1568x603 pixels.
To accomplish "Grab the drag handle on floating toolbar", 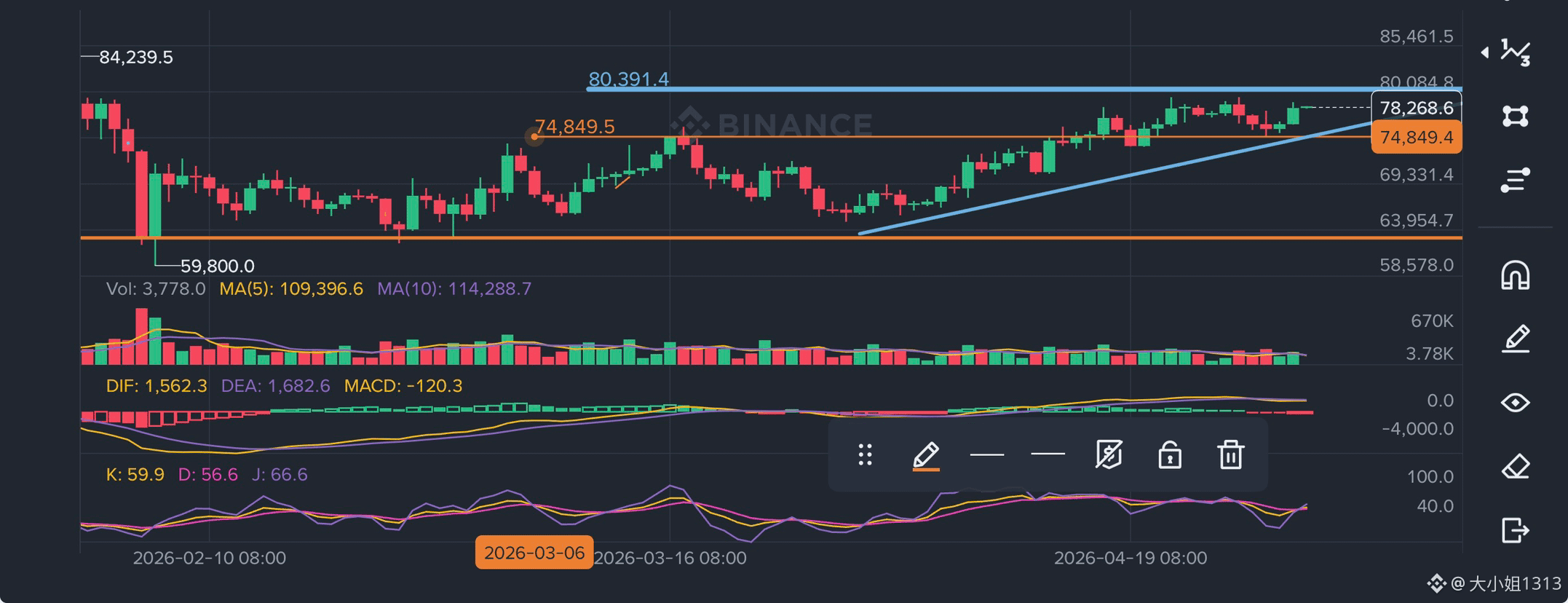I will click(865, 455).
